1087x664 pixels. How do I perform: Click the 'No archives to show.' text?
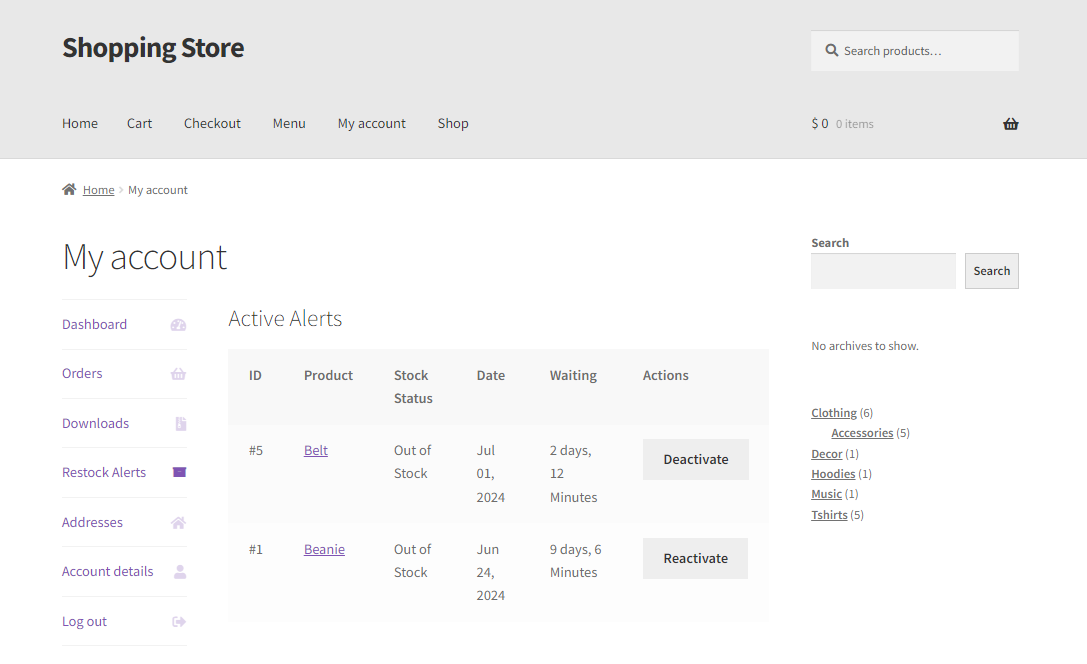pos(864,346)
